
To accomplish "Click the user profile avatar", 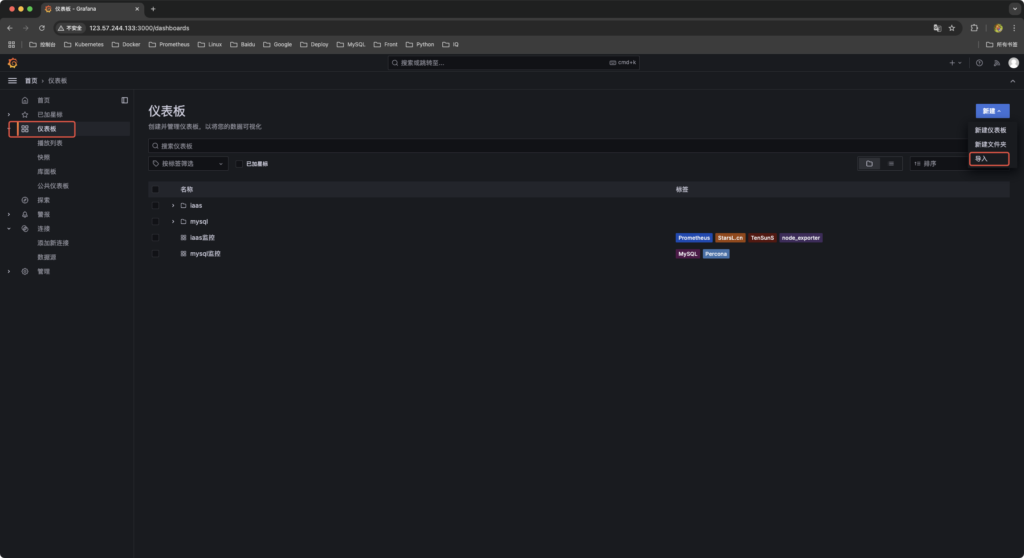I will point(1013,63).
